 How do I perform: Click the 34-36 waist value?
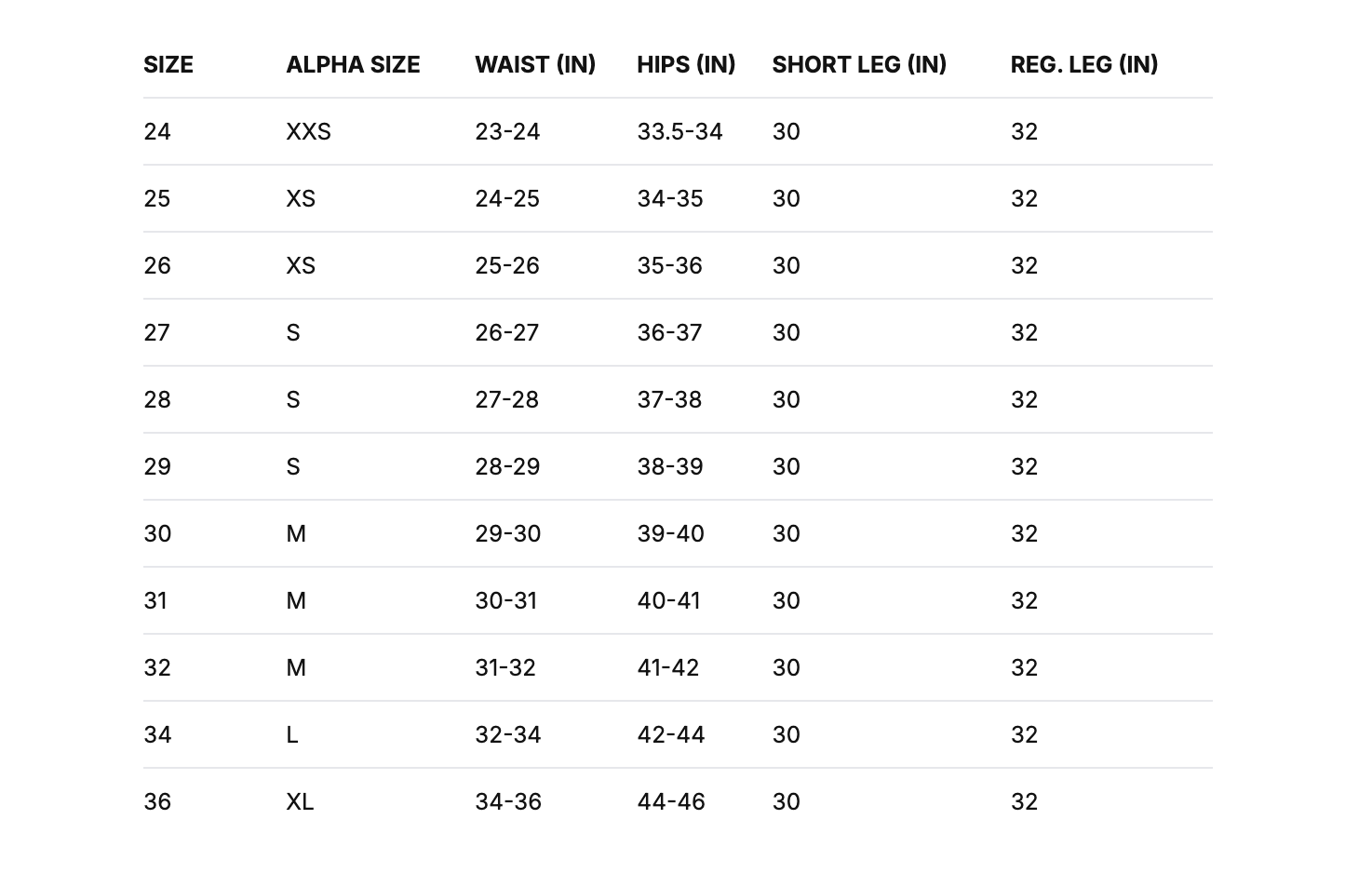point(508,801)
